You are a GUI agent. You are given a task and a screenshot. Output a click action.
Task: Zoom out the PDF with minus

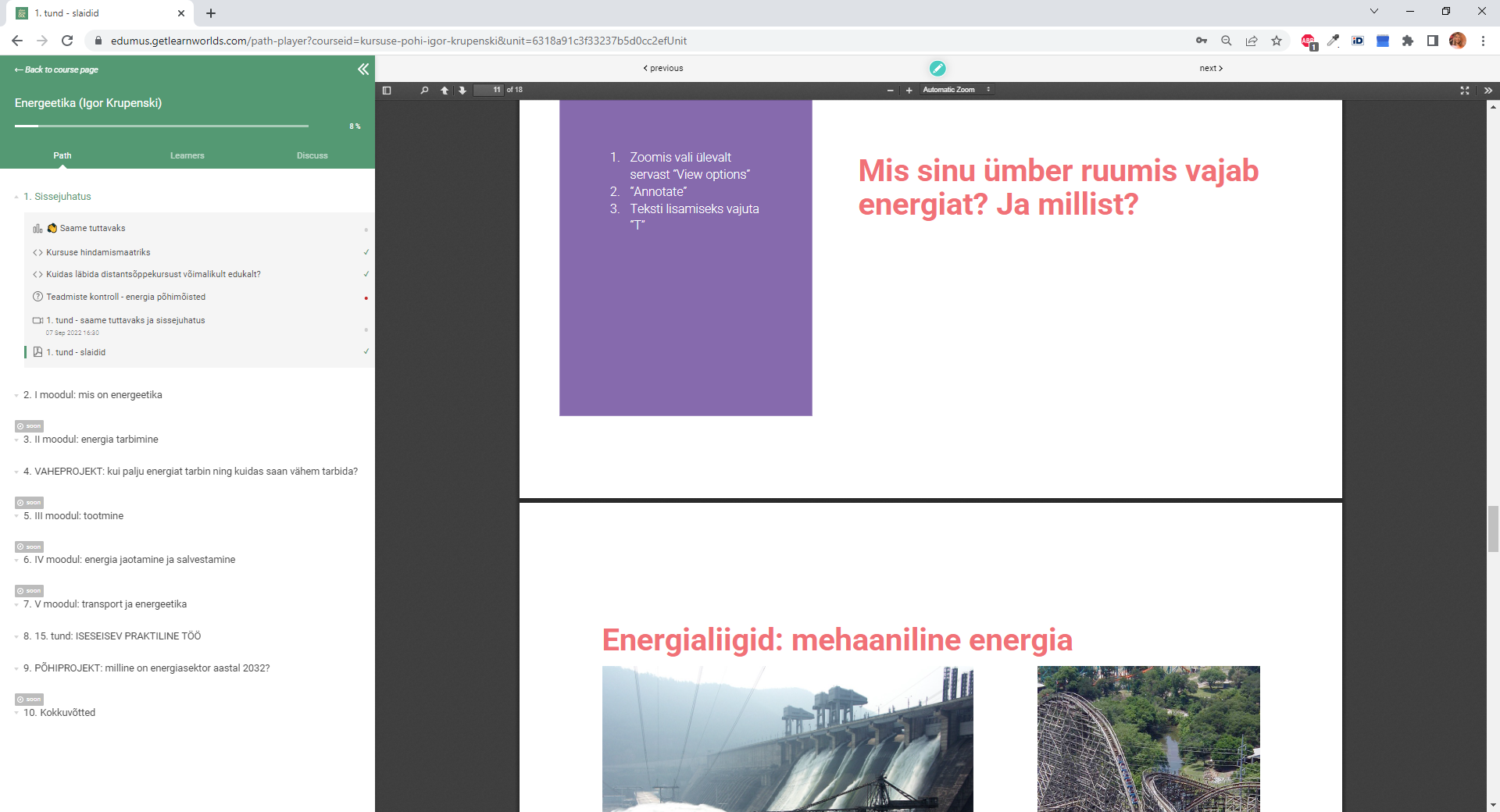coord(890,91)
